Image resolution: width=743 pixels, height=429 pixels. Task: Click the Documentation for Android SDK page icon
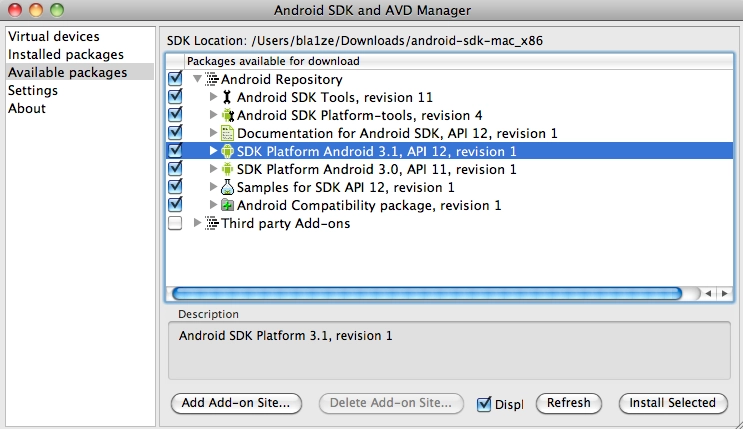coord(227,133)
